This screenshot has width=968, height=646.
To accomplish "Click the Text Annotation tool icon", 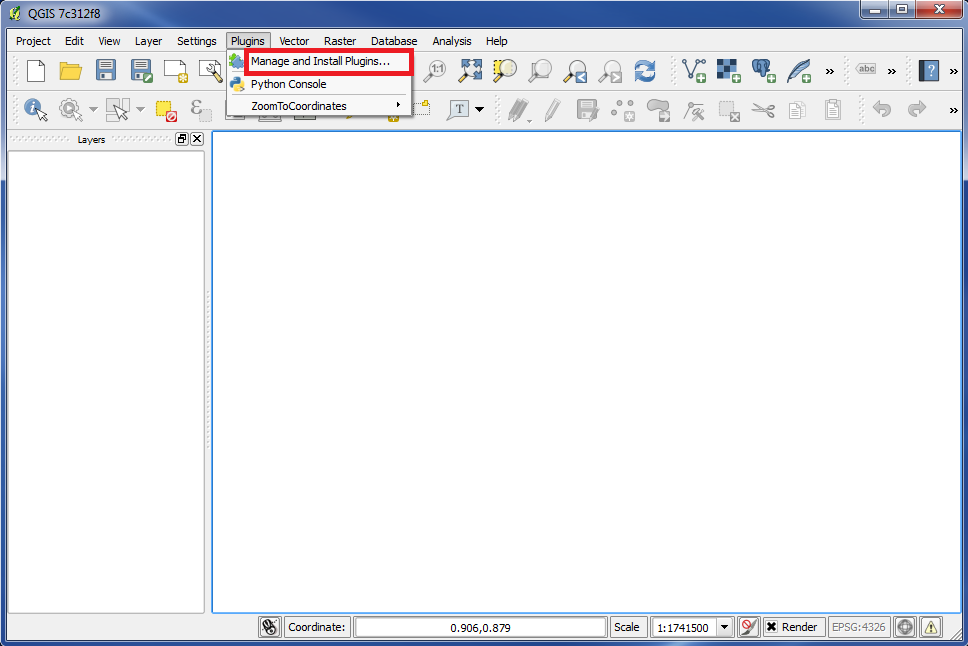I will coord(458,110).
